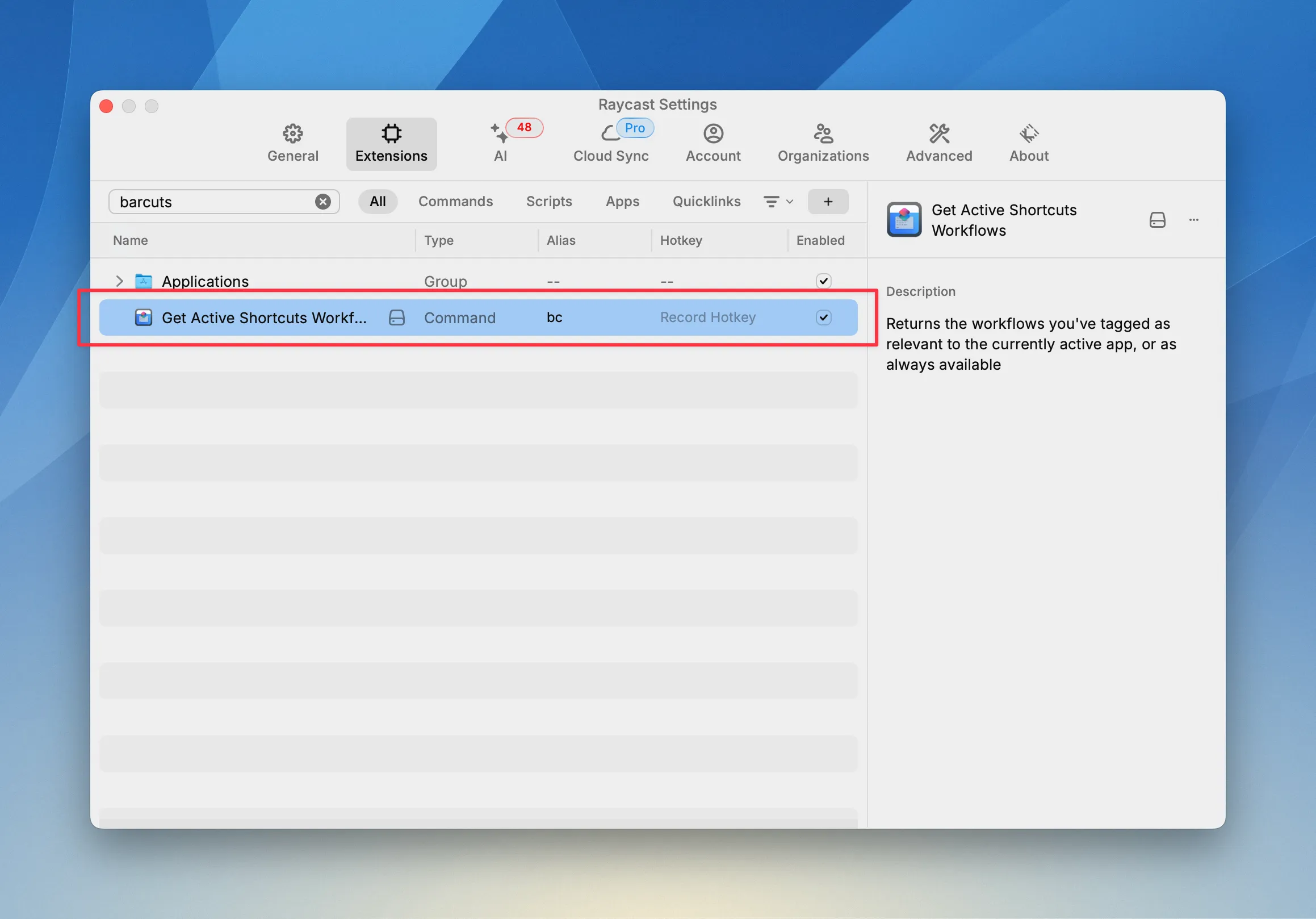Filter list by Quicklinks
This screenshot has height=919, width=1316.
[706, 201]
